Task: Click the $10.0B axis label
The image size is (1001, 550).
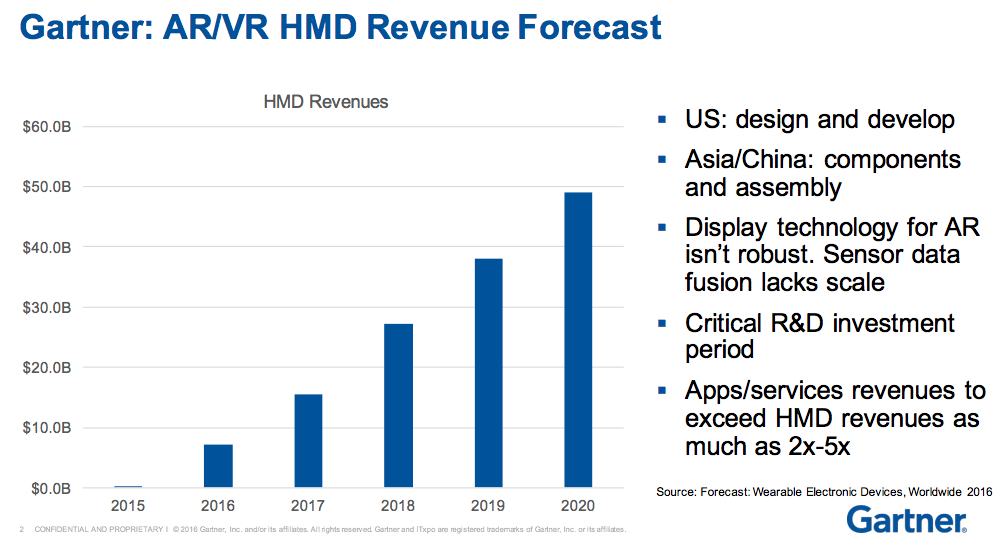Action: [47, 427]
